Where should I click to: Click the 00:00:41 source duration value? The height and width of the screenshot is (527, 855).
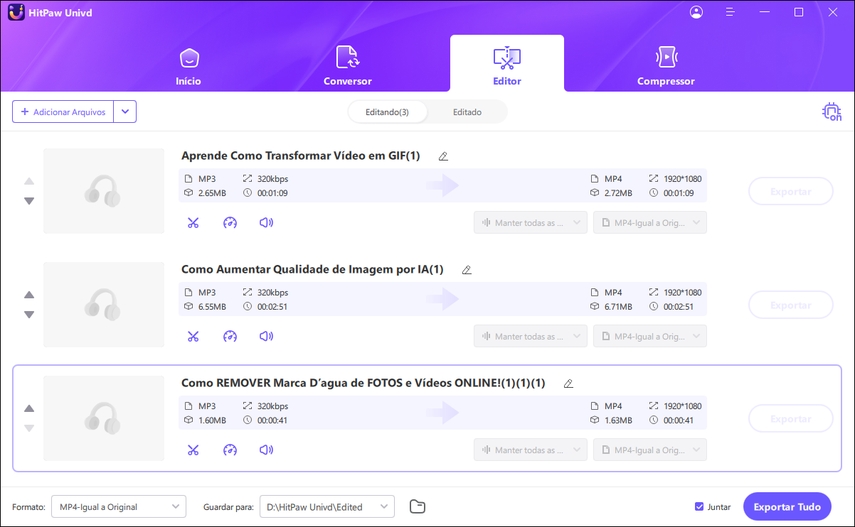pos(272,420)
